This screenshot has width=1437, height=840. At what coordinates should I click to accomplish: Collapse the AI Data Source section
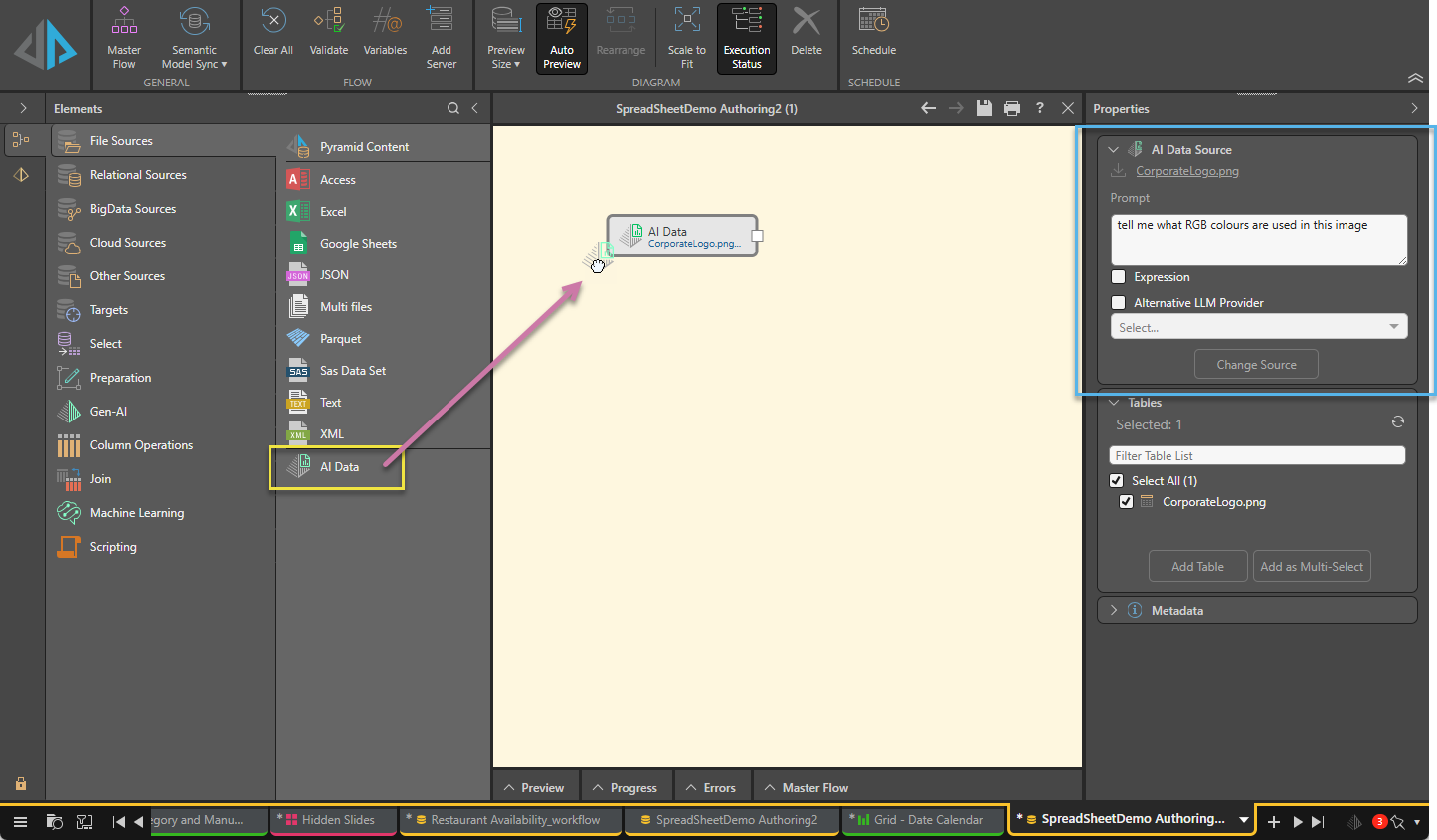1114,150
